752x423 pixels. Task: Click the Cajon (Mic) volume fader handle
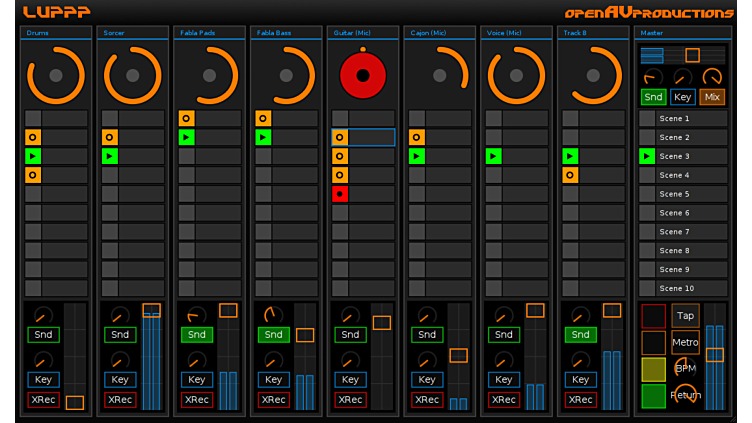458,355
